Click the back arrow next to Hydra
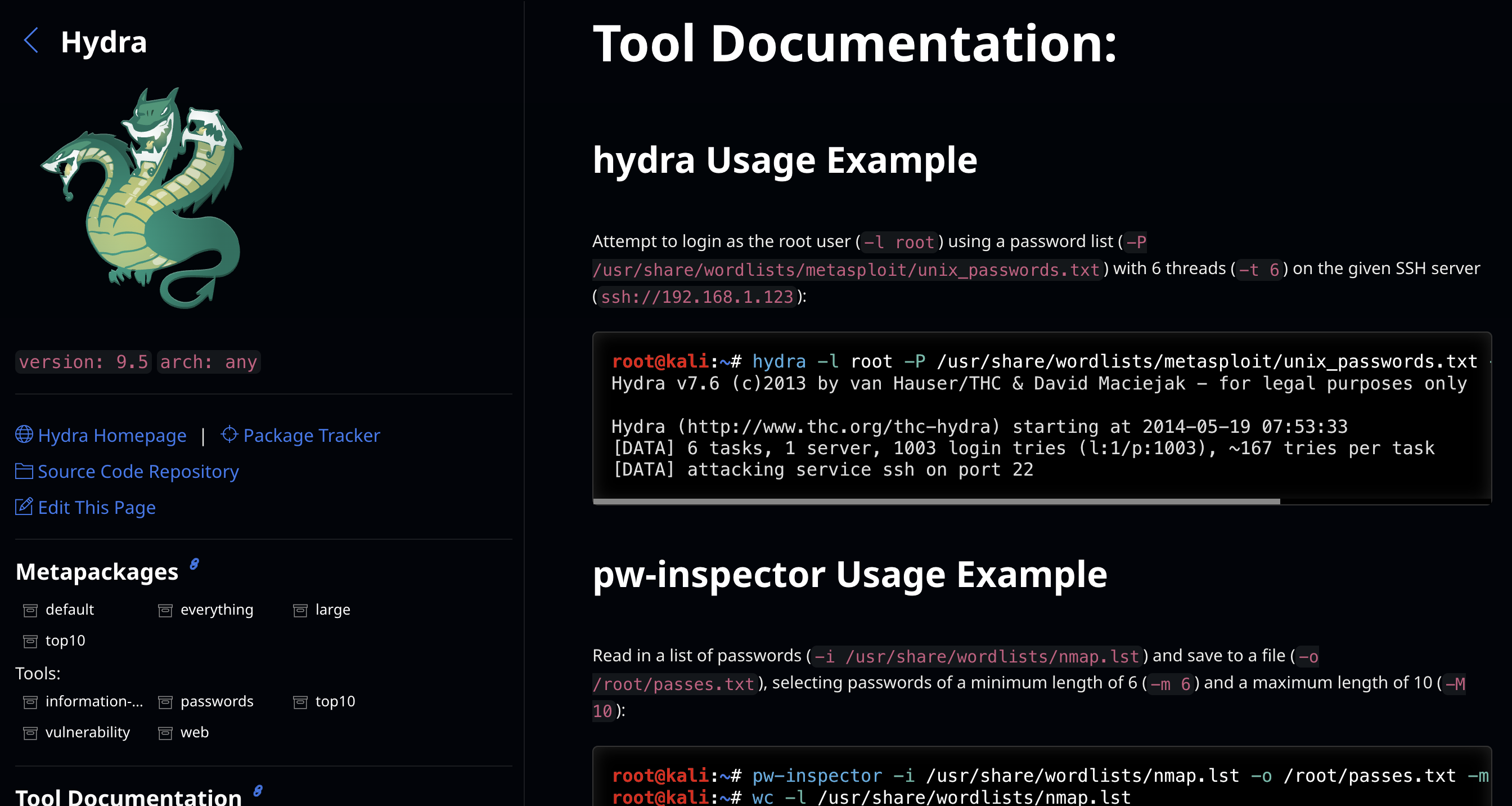The height and width of the screenshot is (806, 1512). [31, 41]
